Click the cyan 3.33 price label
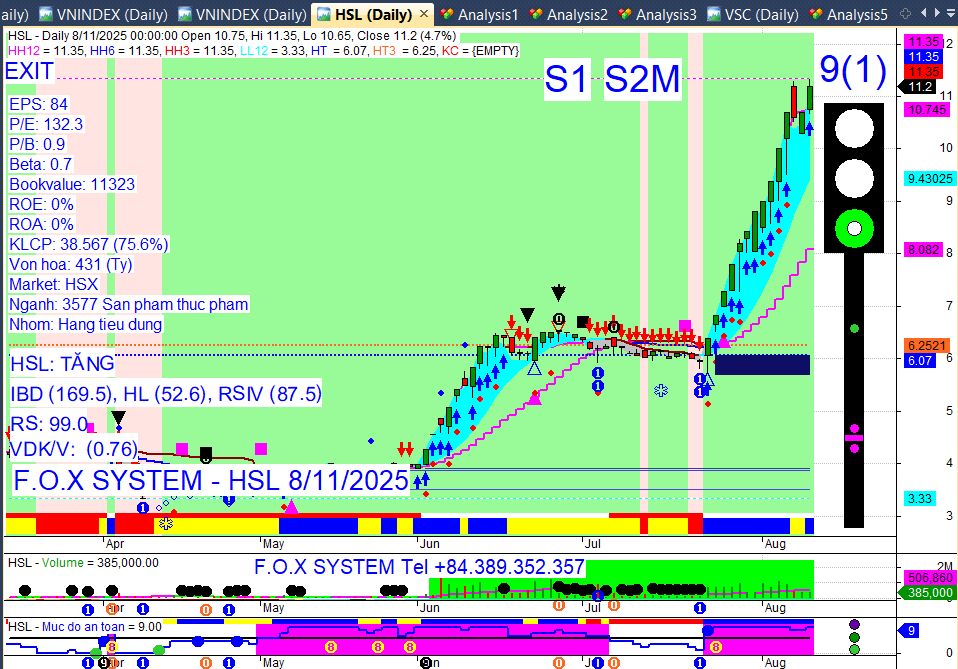Image resolution: width=958 pixels, height=669 pixels. point(920,499)
